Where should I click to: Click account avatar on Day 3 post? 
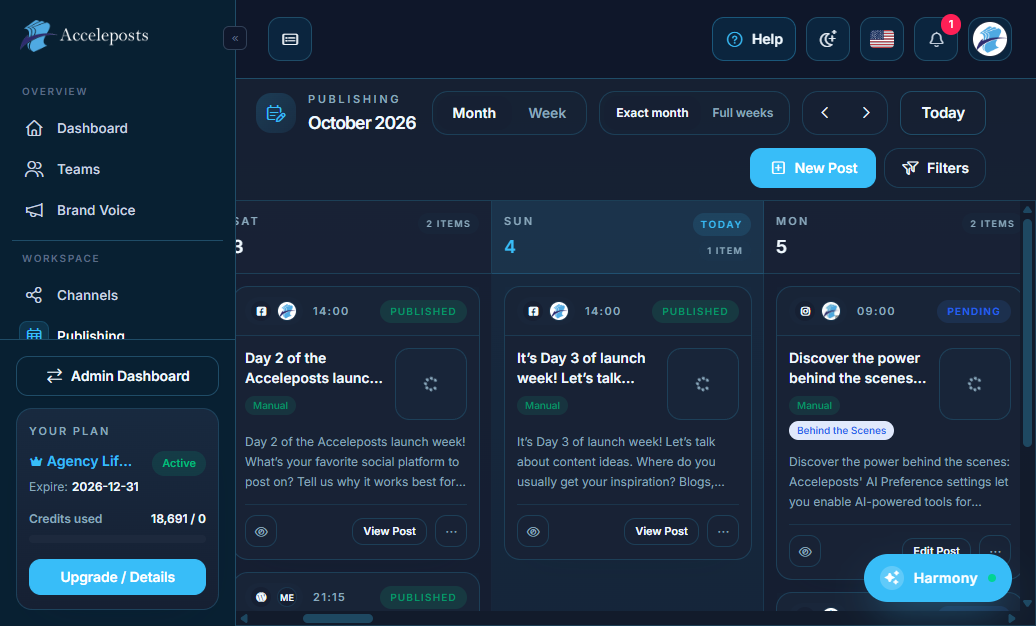pyautogui.click(x=559, y=311)
